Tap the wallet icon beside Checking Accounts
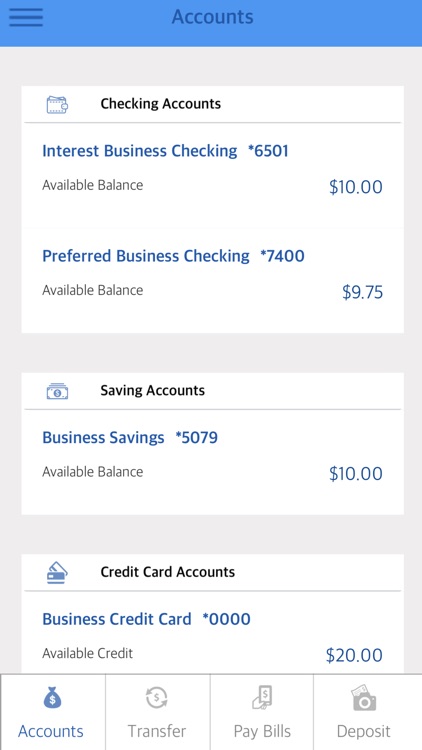The width and height of the screenshot is (422, 750). point(57,104)
